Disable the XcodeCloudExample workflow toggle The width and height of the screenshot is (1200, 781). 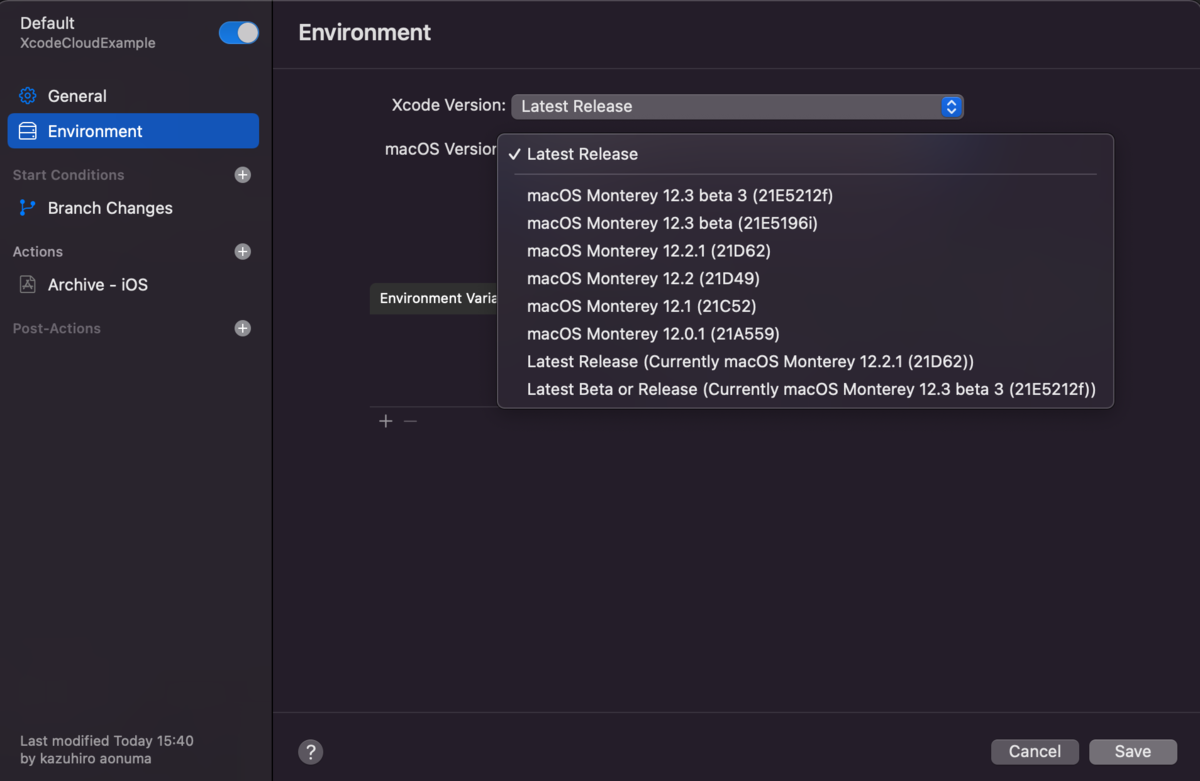tap(237, 32)
